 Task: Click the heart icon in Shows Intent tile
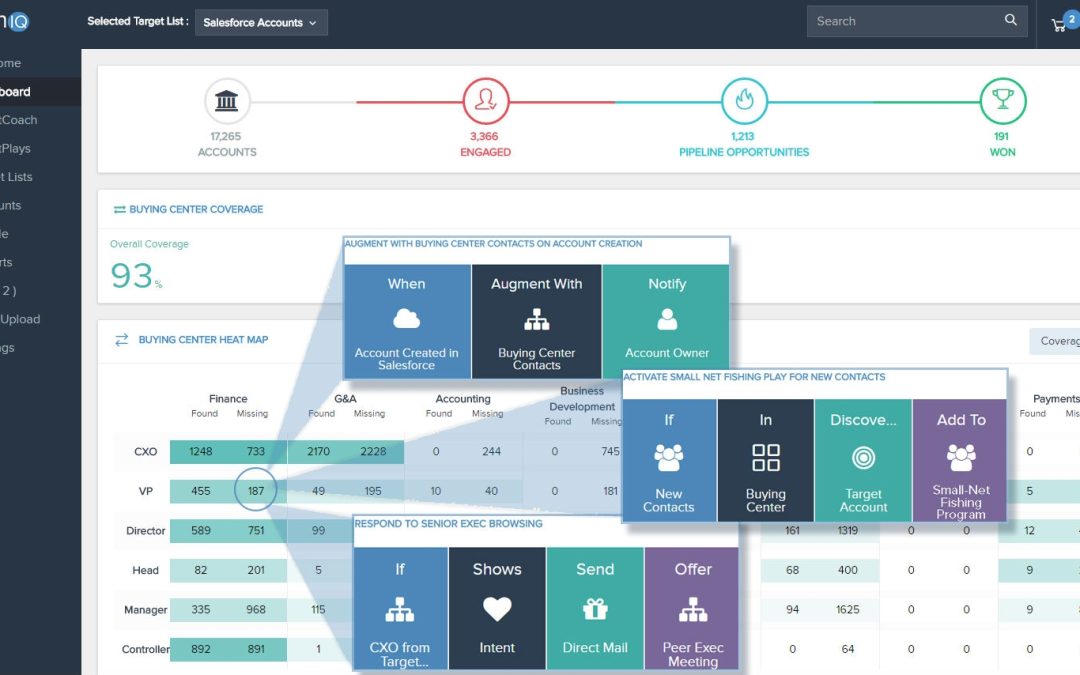point(497,609)
